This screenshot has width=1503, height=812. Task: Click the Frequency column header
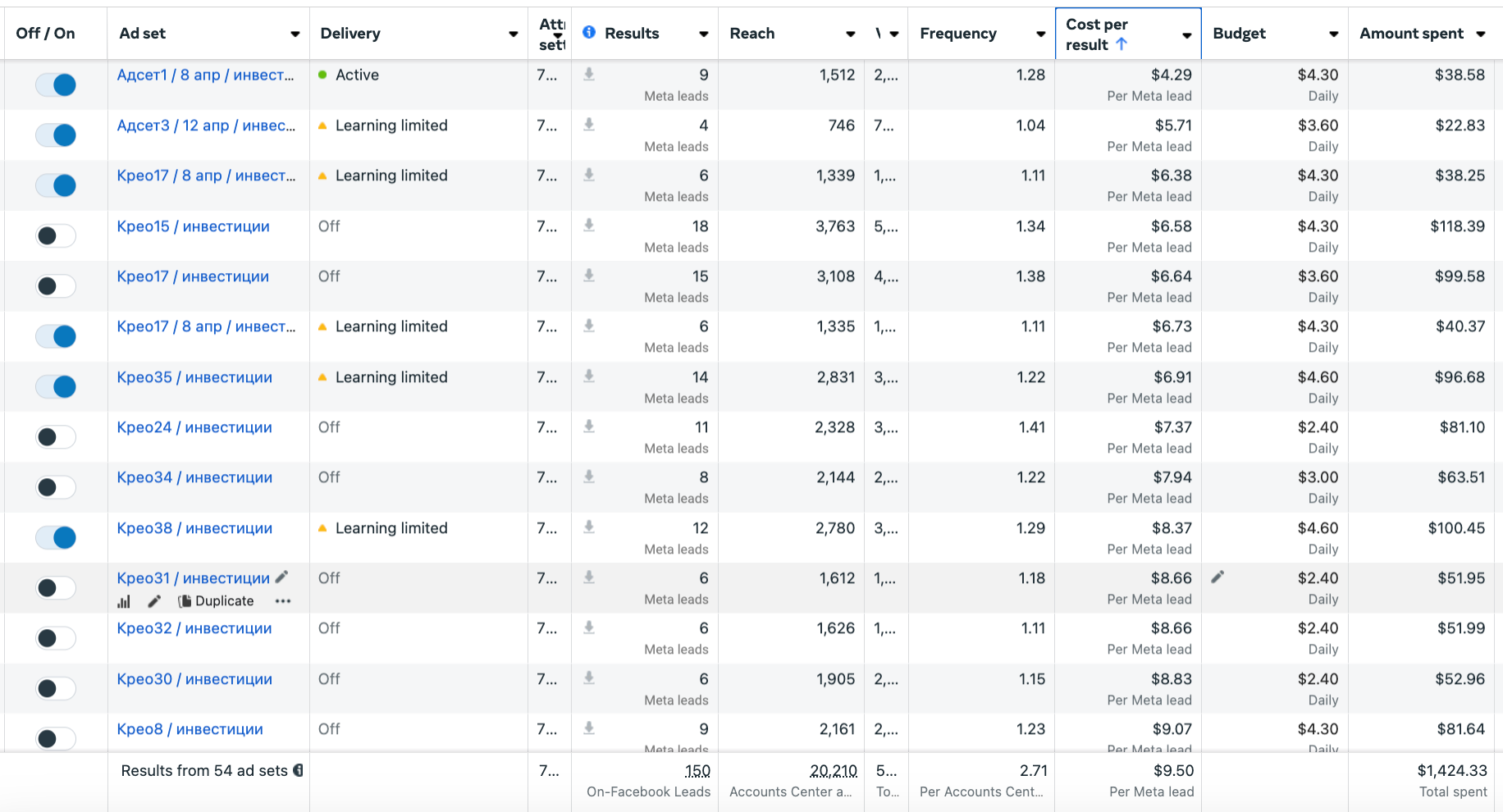click(x=957, y=34)
